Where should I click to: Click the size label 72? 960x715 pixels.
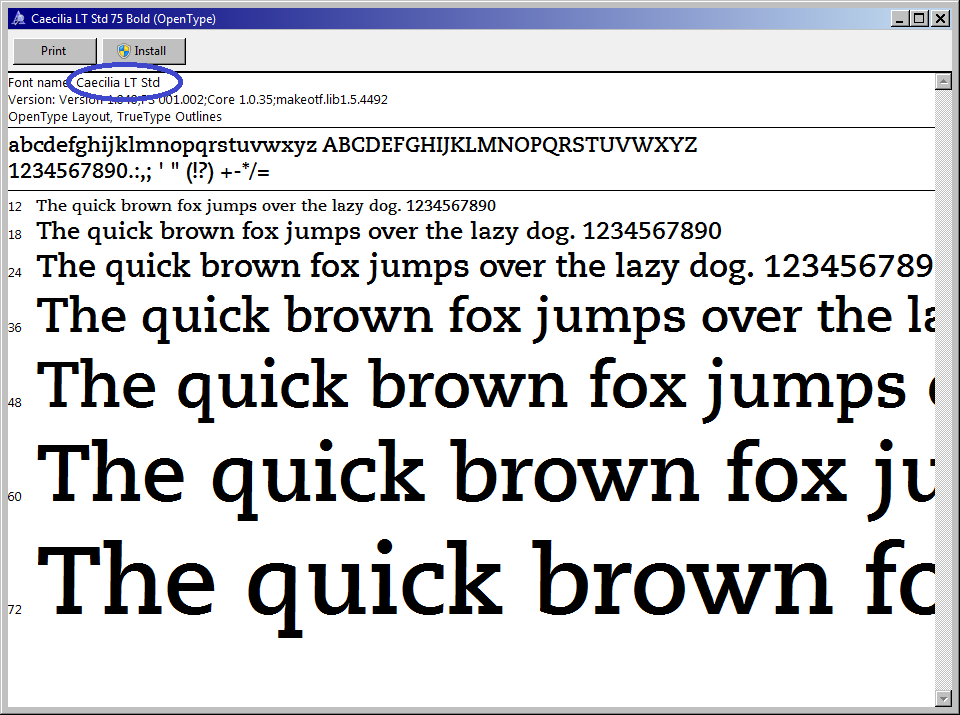click(15, 610)
